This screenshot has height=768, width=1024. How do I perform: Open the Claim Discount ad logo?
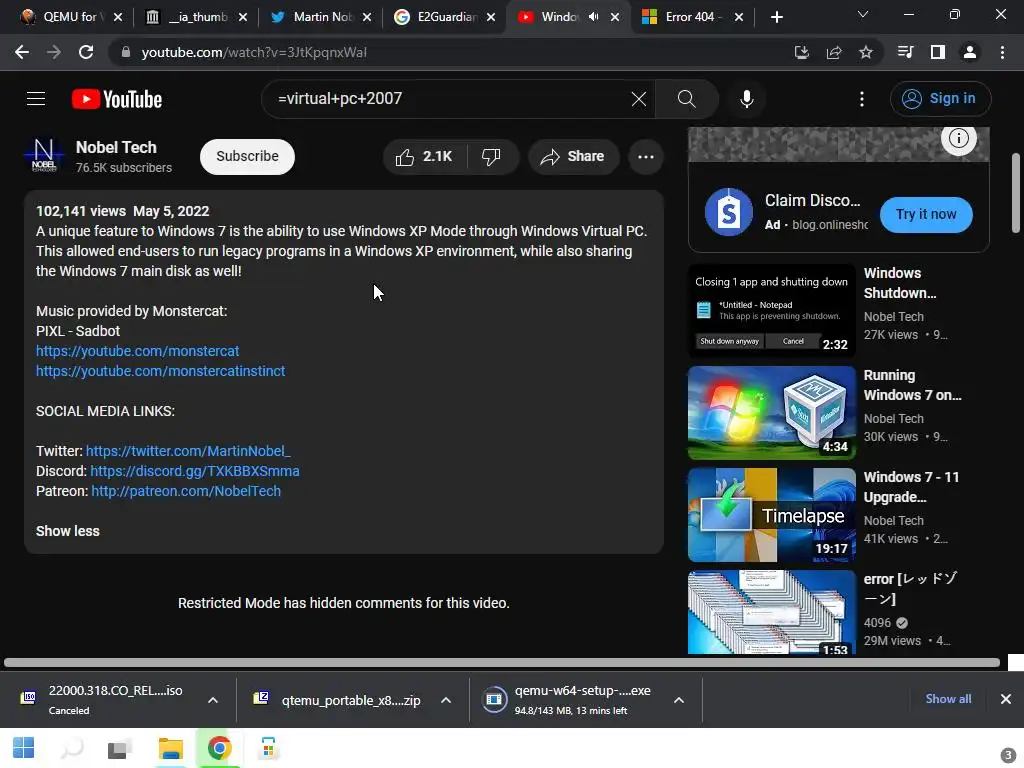coord(728,212)
